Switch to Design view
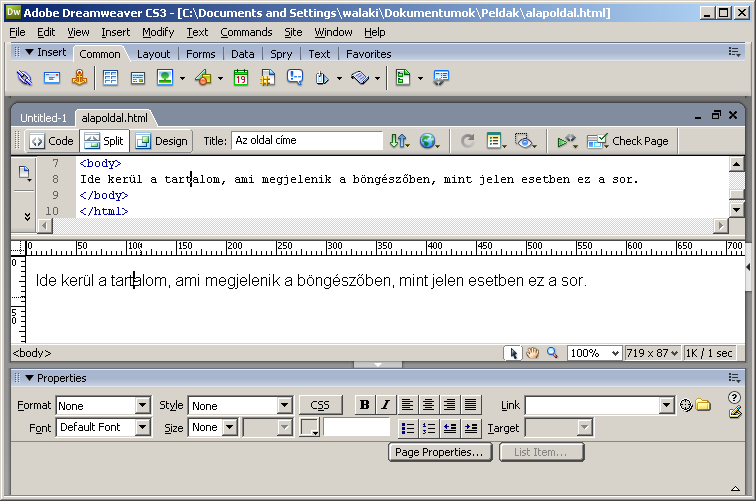Screen dimensions: 756x501 [162, 141]
